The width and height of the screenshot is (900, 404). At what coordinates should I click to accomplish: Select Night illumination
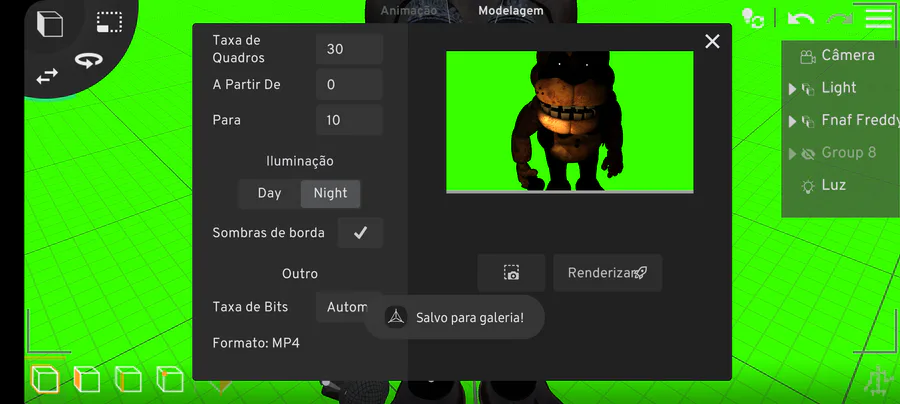[331, 193]
